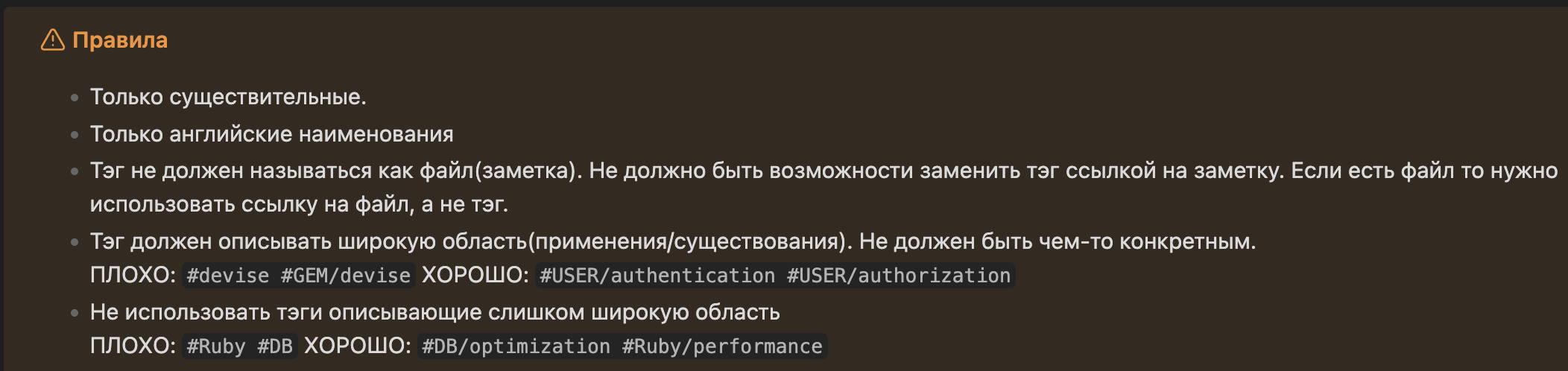This screenshot has width=1568, height=371.
Task: Click the #DB/optimization code tag
Action: click(x=516, y=346)
